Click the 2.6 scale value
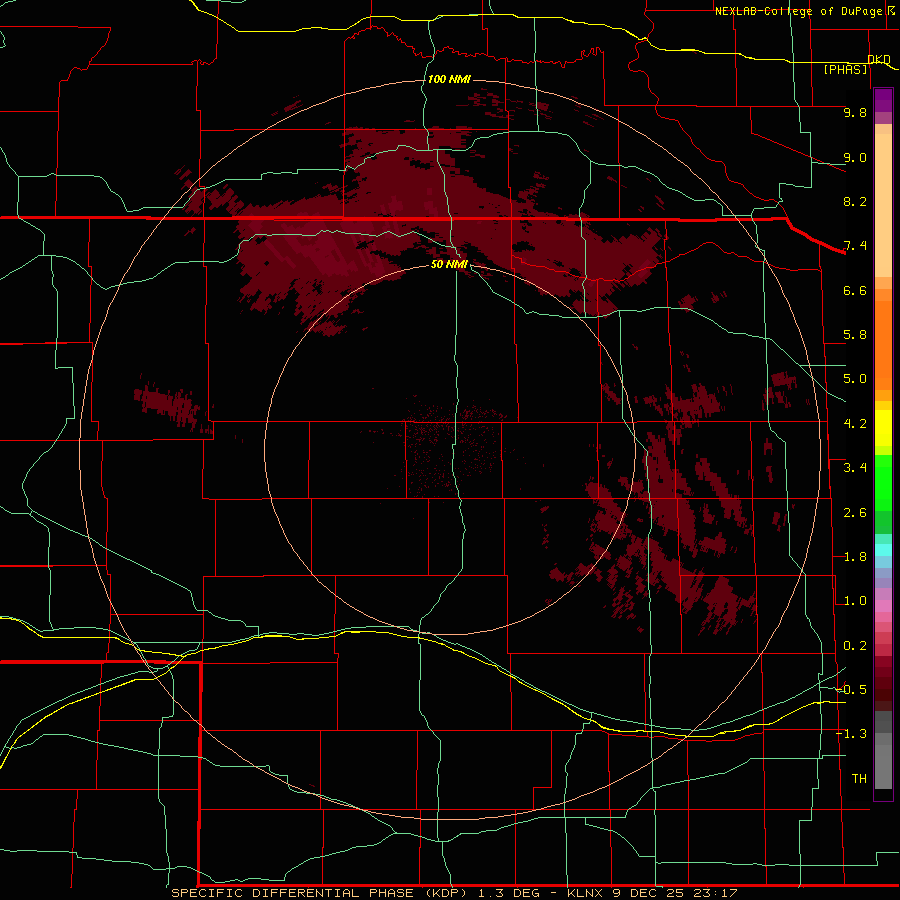This screenshot has width=900, height=900. (855, 513)
